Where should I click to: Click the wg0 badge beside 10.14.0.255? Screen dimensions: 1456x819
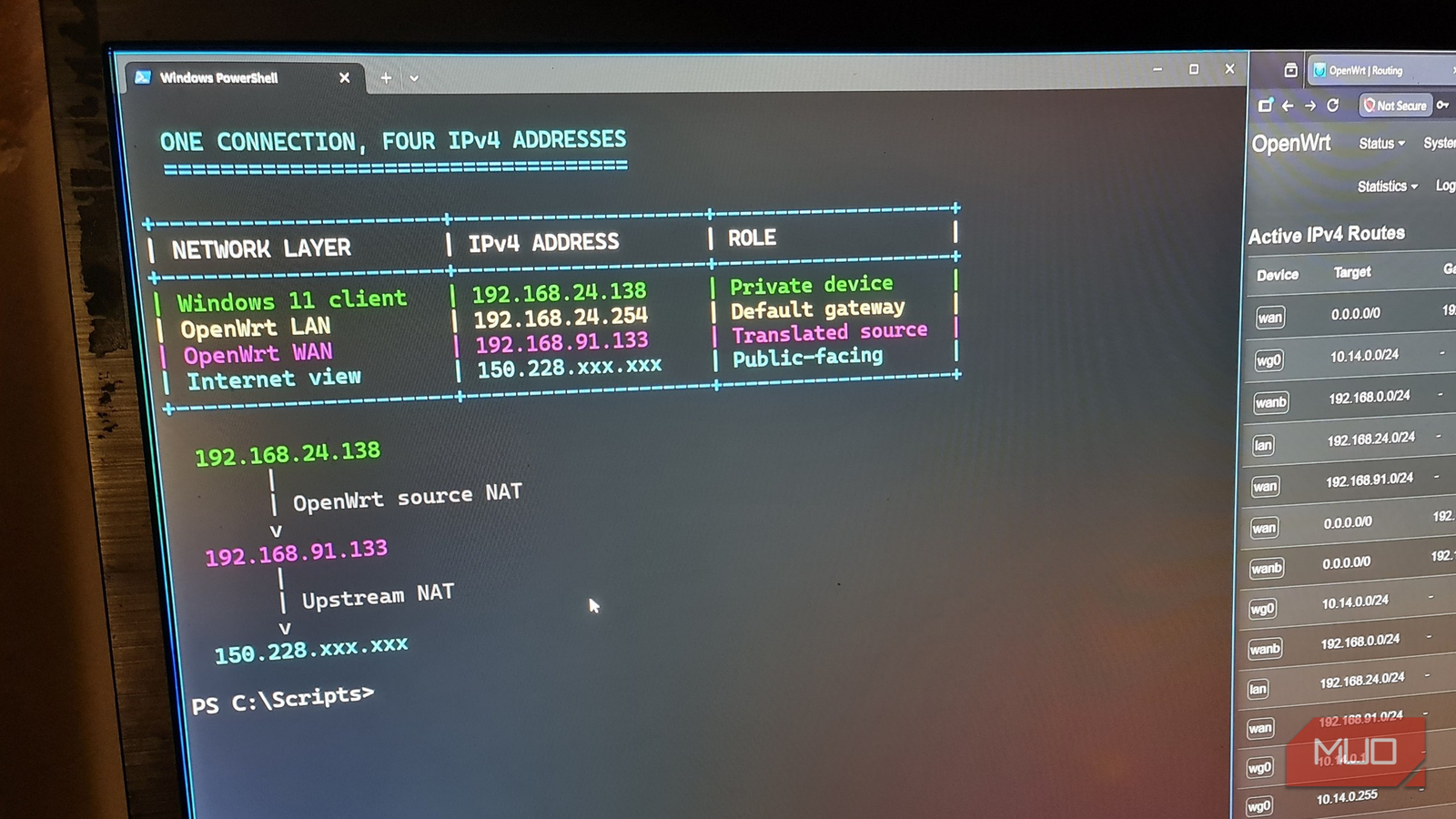pos(1259,805)
